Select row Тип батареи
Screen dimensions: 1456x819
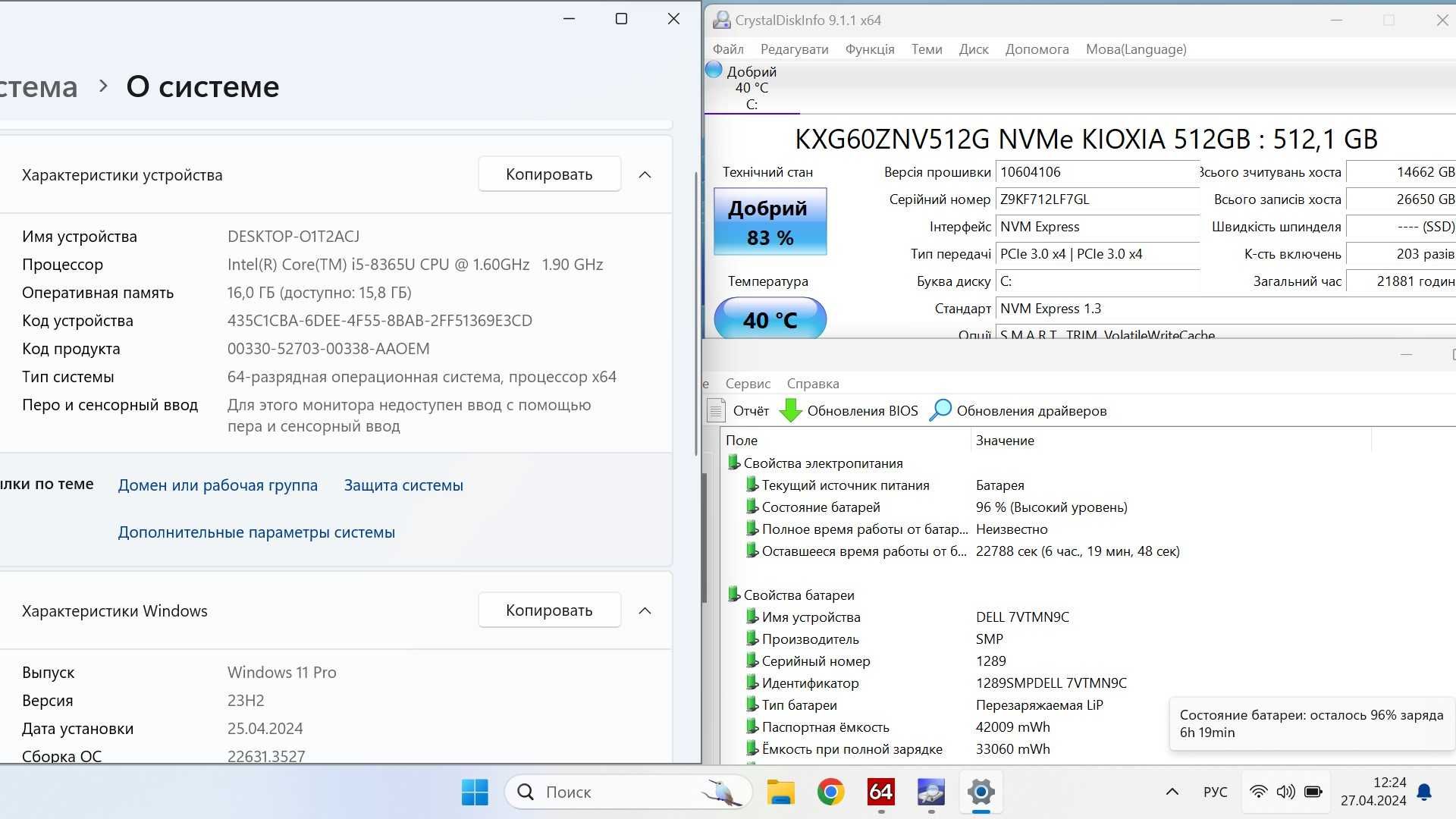(799, 705)
